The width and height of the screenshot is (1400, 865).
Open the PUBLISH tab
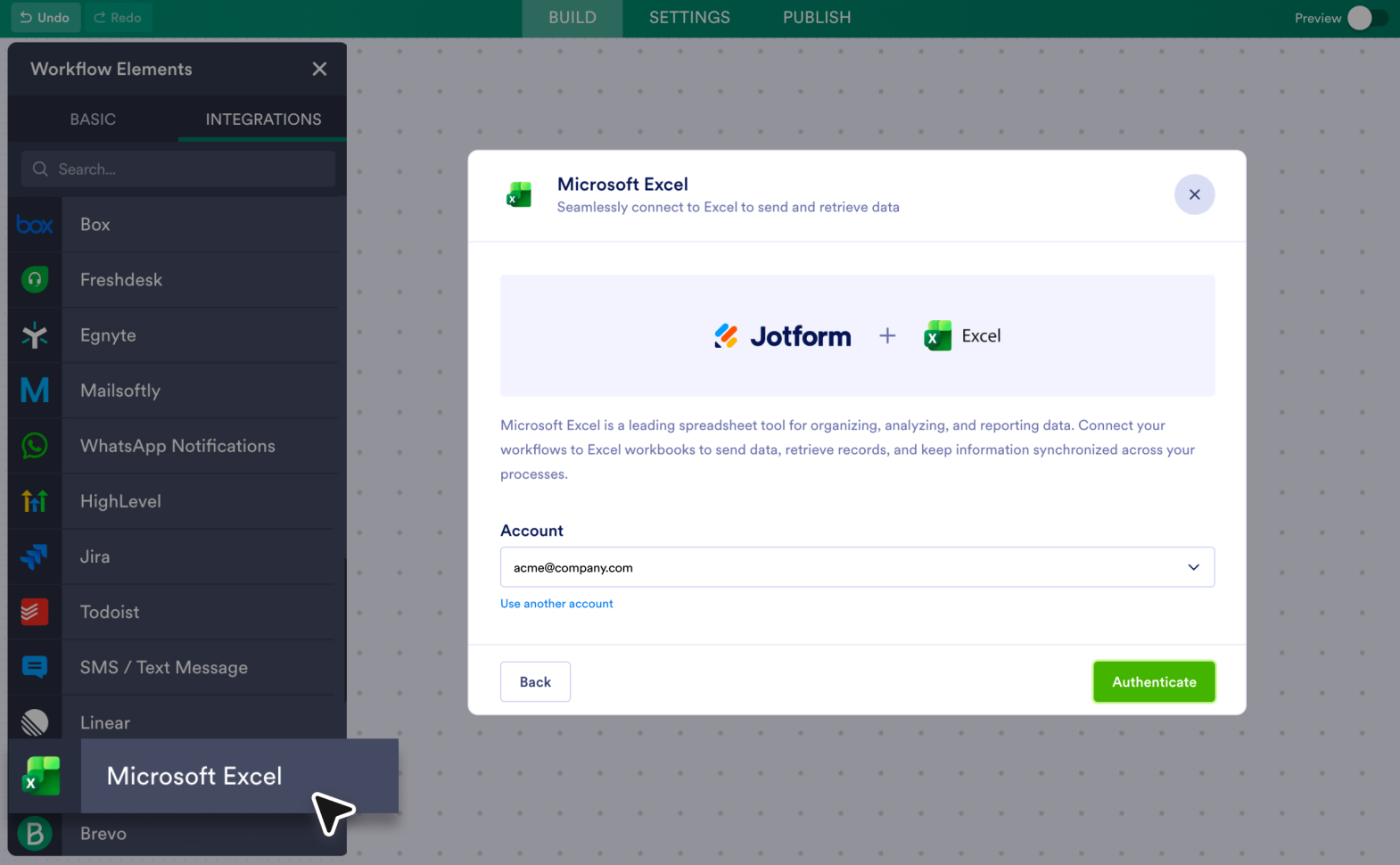coord(817,18)
